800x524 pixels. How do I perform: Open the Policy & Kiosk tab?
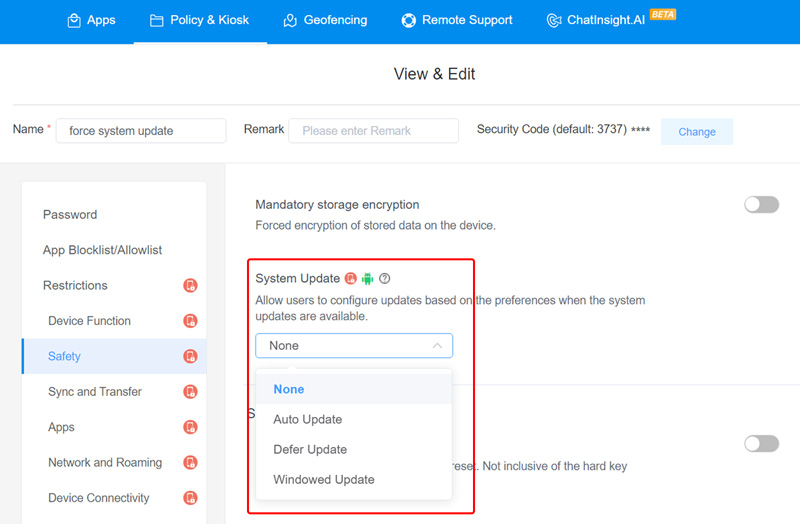pos(199,20)
